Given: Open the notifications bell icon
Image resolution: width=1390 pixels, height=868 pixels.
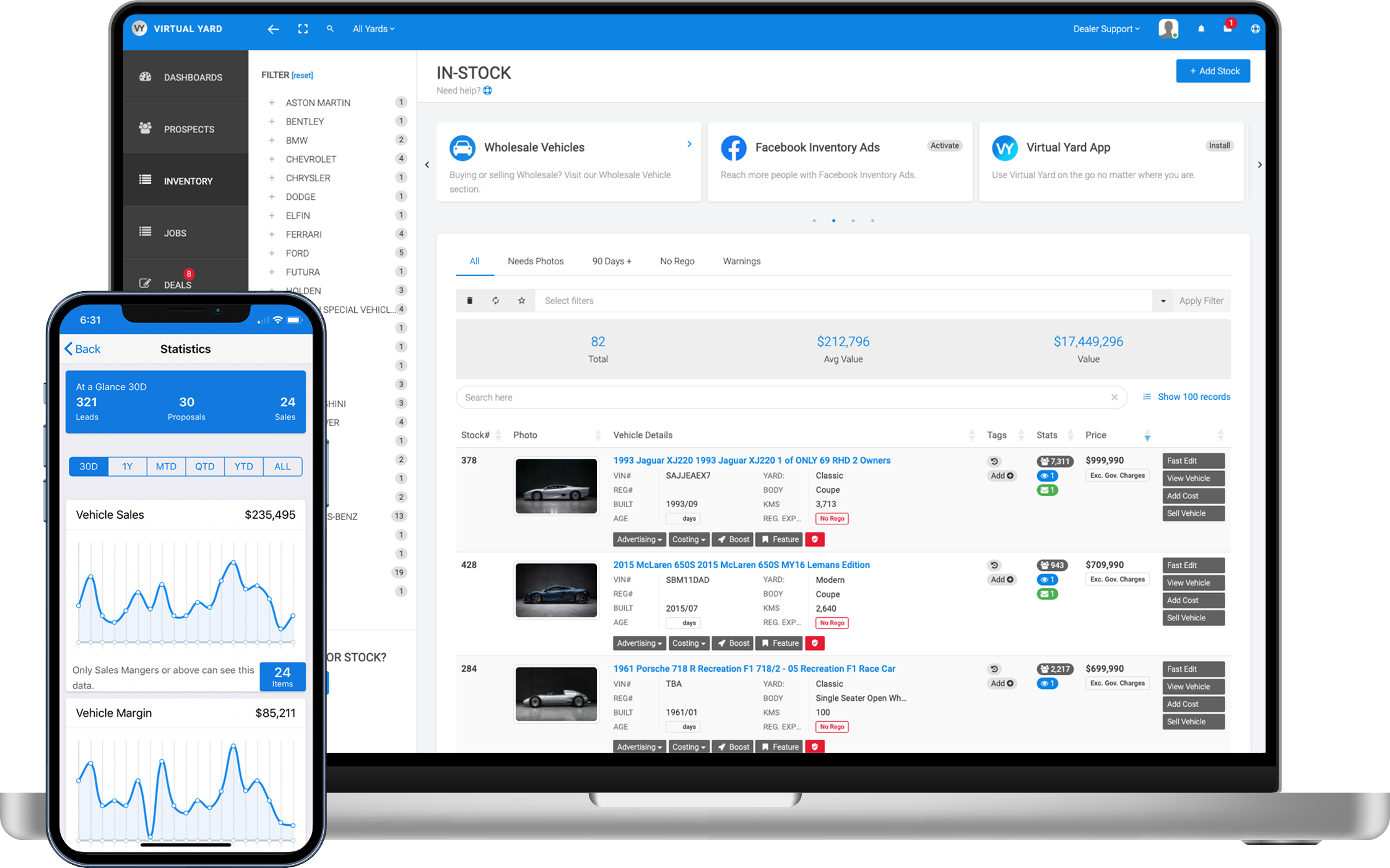Looking at the screenshot, I should [x=1201, y=28].
